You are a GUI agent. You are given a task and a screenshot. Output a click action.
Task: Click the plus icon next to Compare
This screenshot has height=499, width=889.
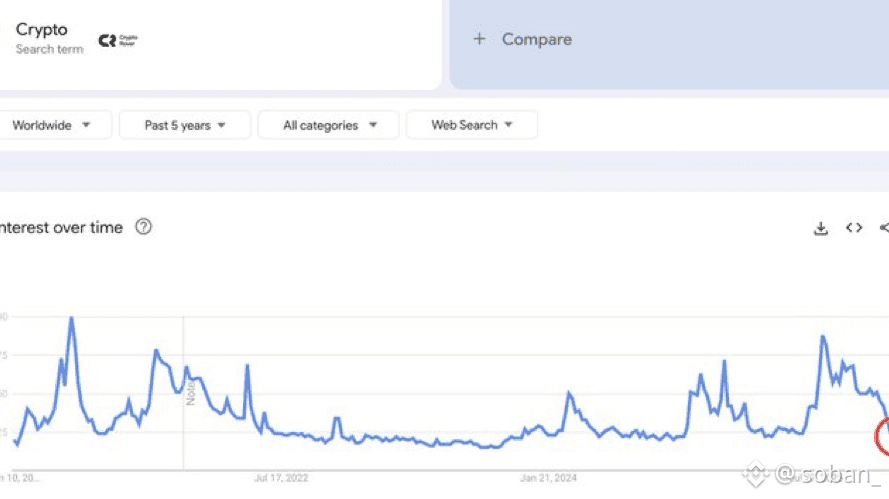[x=479, y=39]
